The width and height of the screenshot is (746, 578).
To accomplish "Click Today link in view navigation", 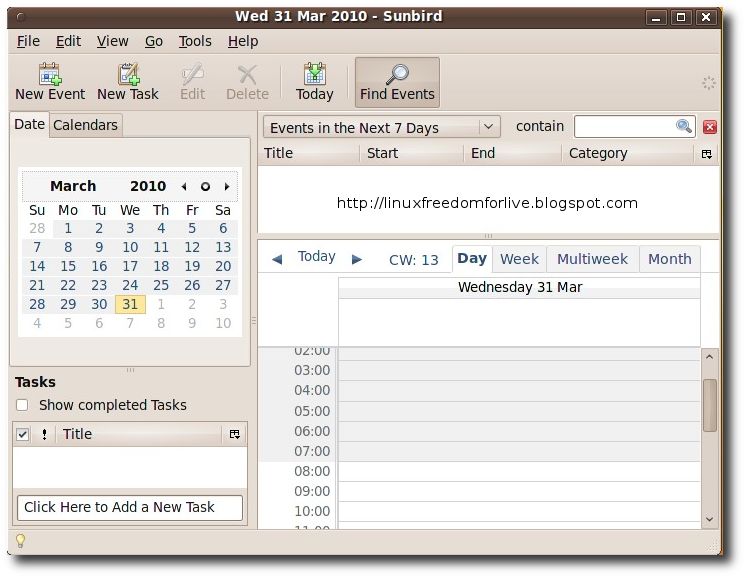I will [316, 256].
